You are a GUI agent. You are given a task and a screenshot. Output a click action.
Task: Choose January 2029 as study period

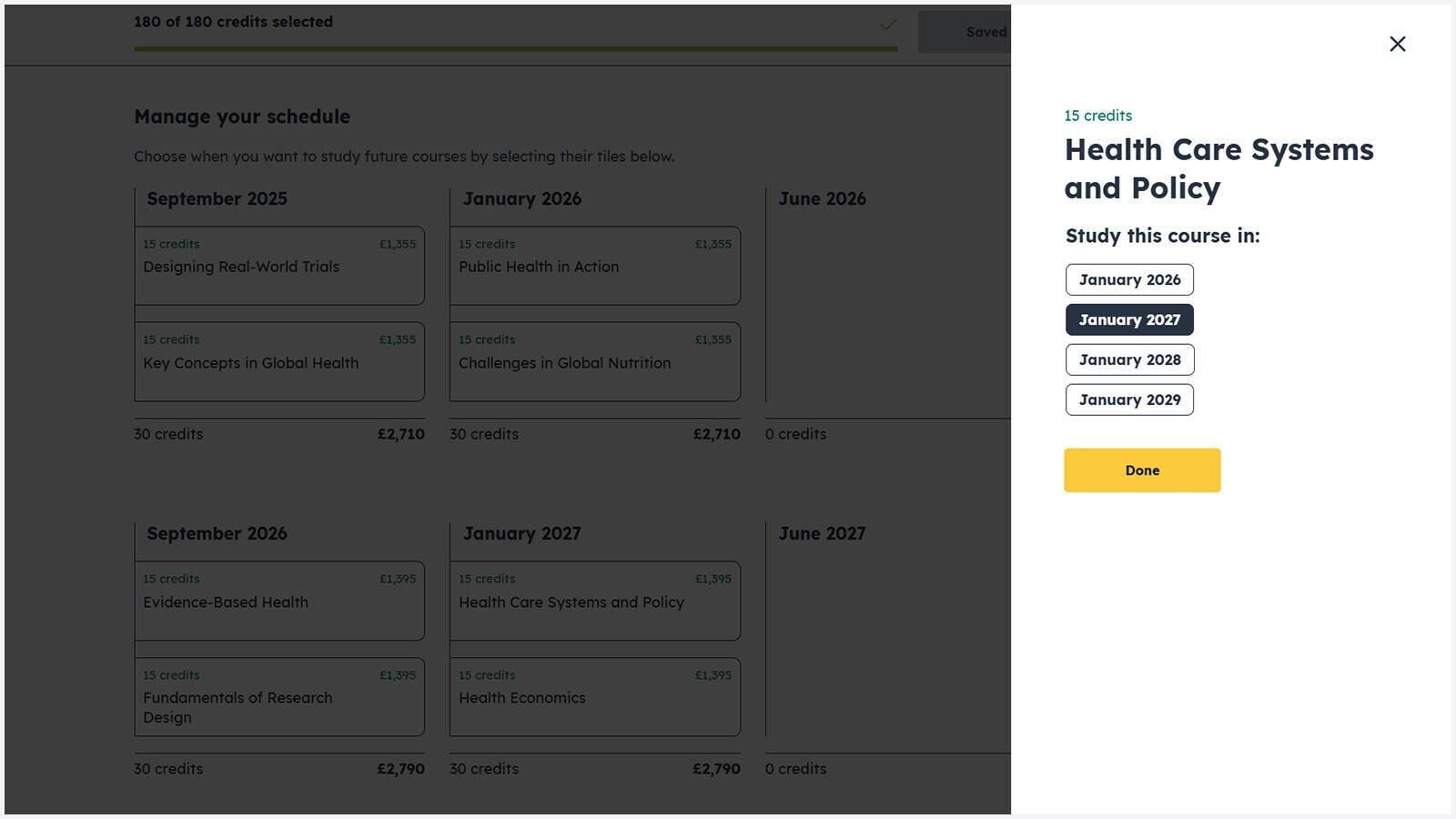(1129, 399)
